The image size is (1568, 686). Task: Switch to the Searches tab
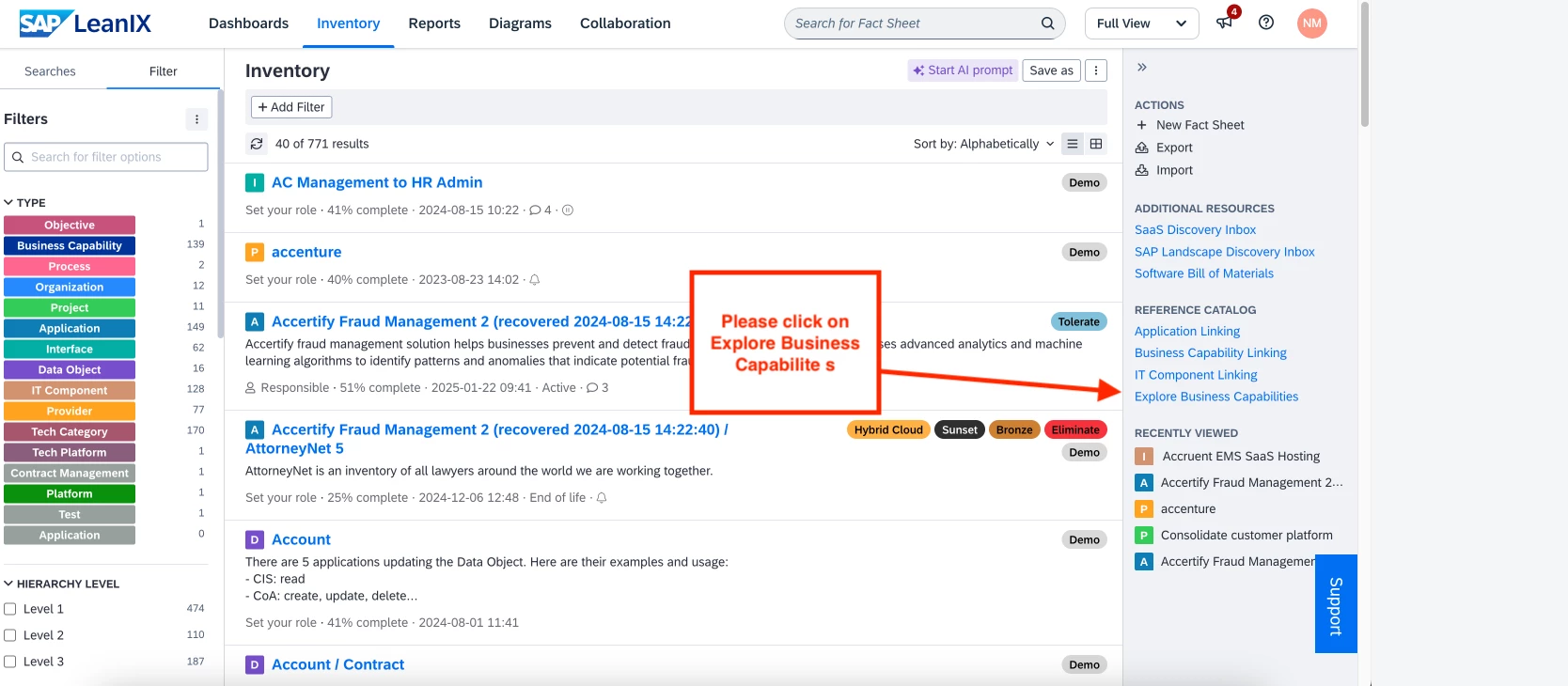coord(50,71)
